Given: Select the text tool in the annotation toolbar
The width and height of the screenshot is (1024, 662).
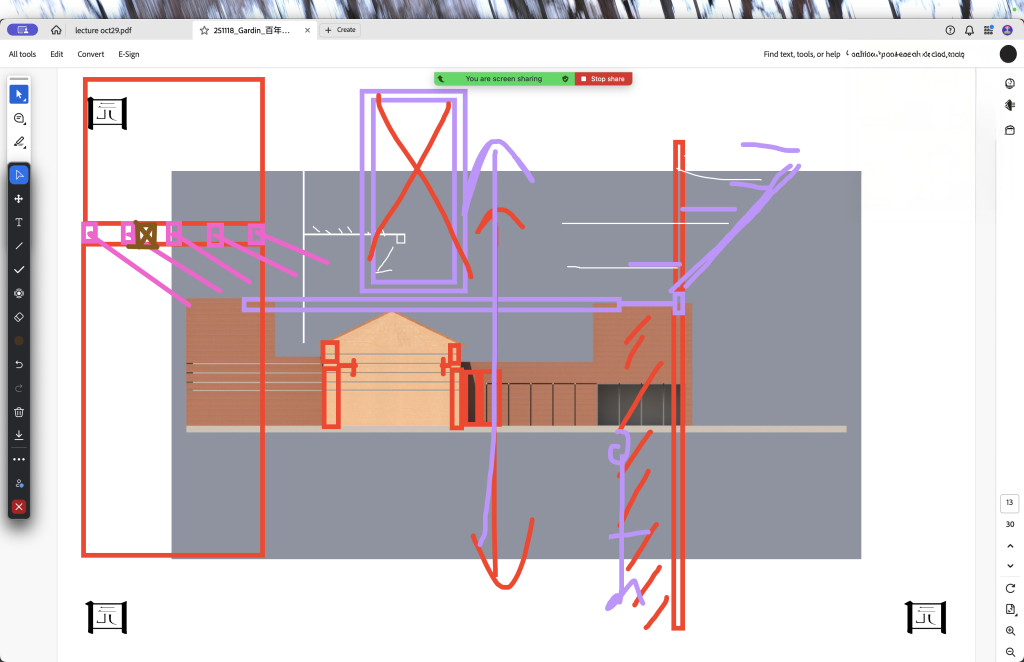Looking at the screenshot, I should (19, 222).
